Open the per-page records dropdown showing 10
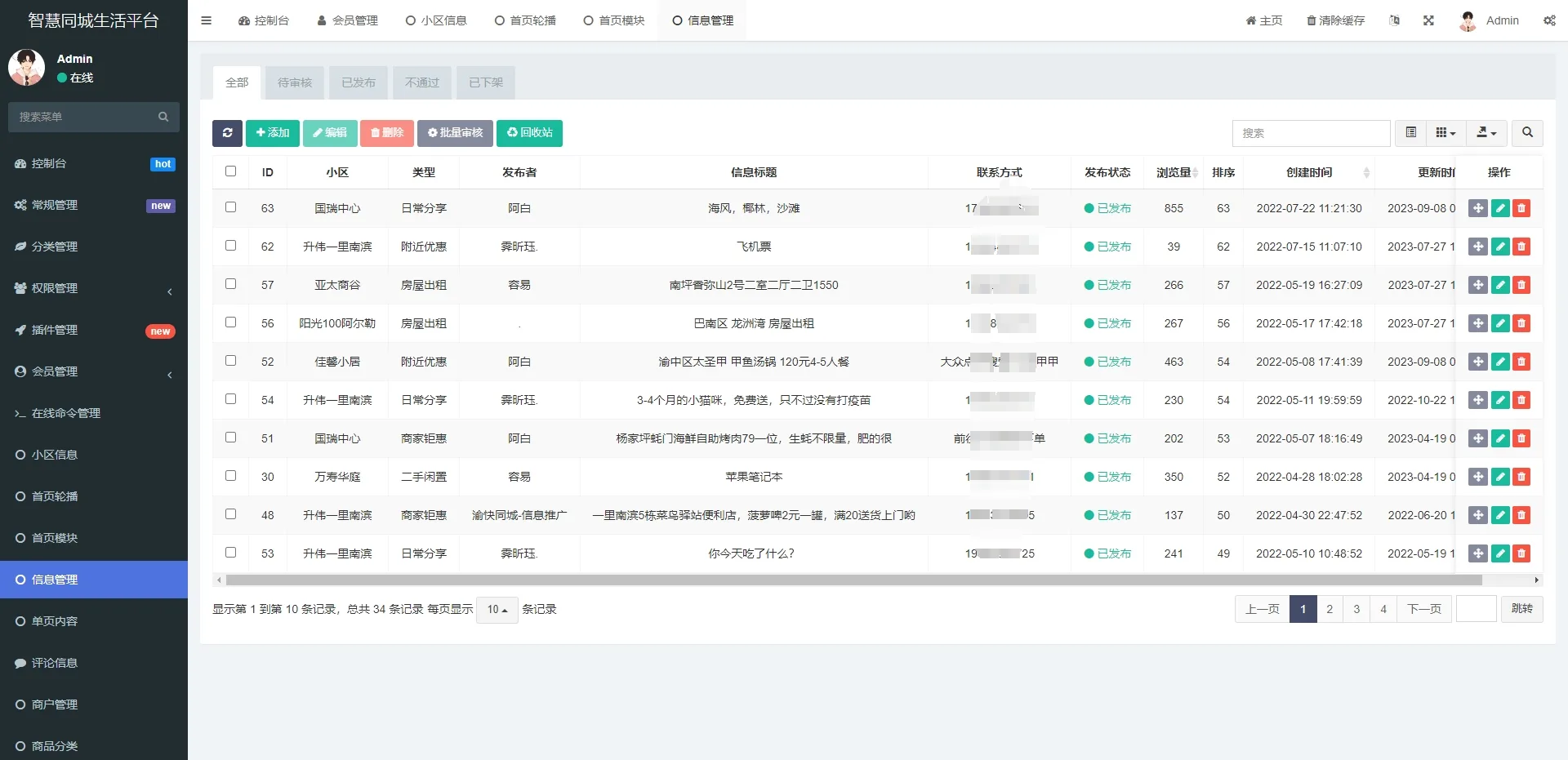The width and height of the screenshot is (1568, 760). [x=497, y=609]
